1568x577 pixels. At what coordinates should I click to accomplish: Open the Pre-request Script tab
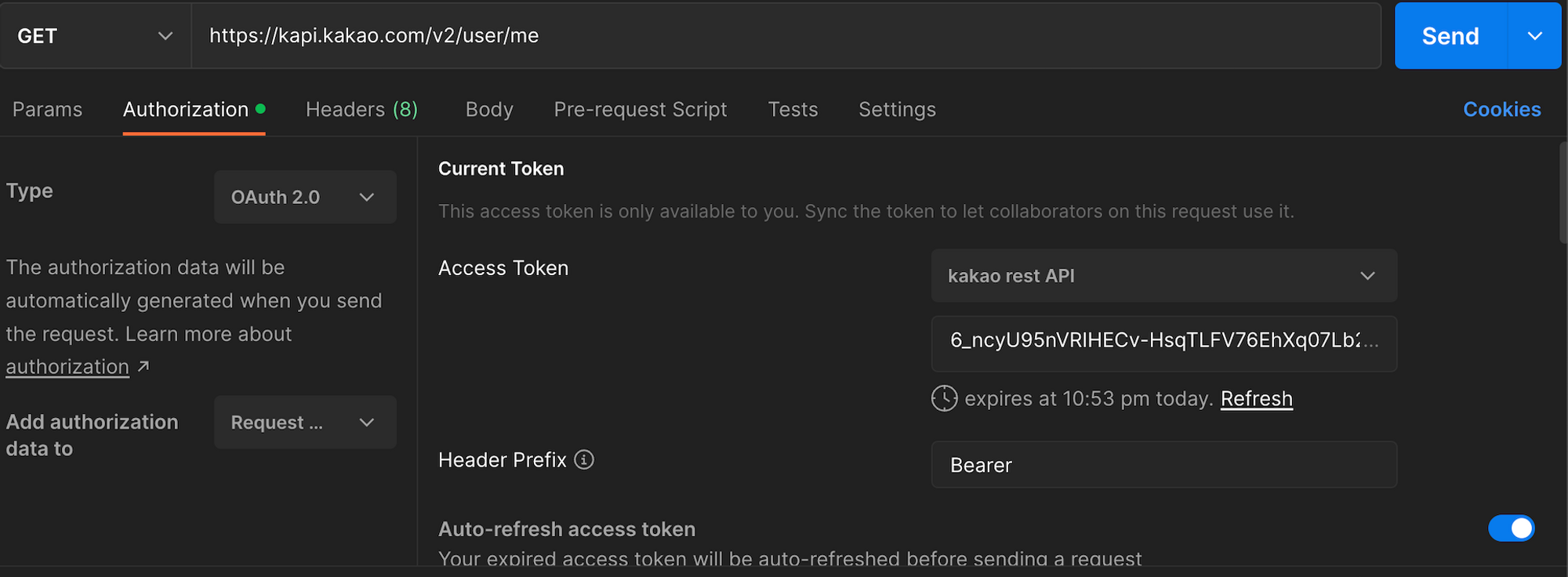(x=640, y=110)
